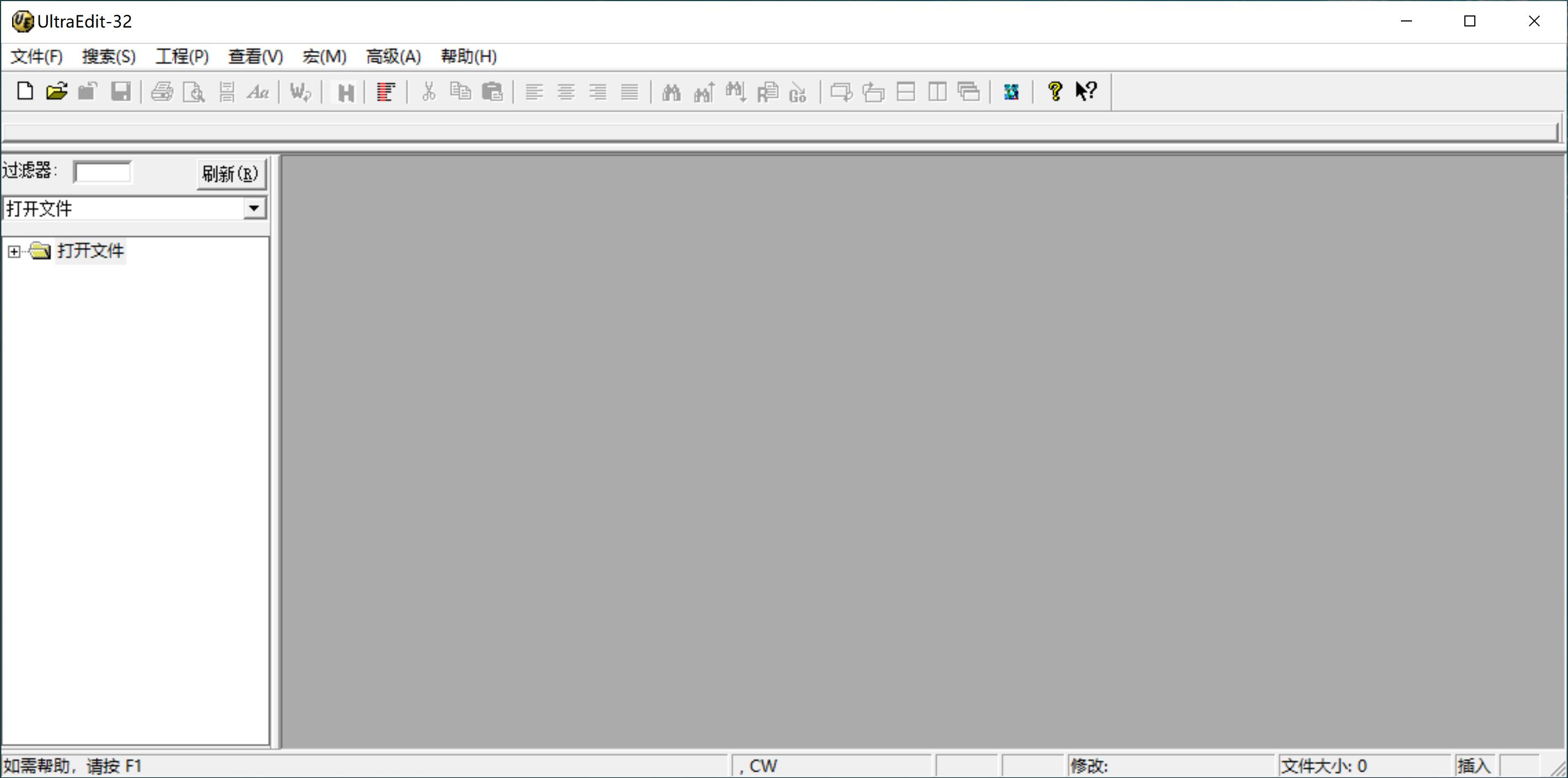Click the UltraEdit application title bar icon
Viewport: 1568px width, 778px height.
[23, 21]
